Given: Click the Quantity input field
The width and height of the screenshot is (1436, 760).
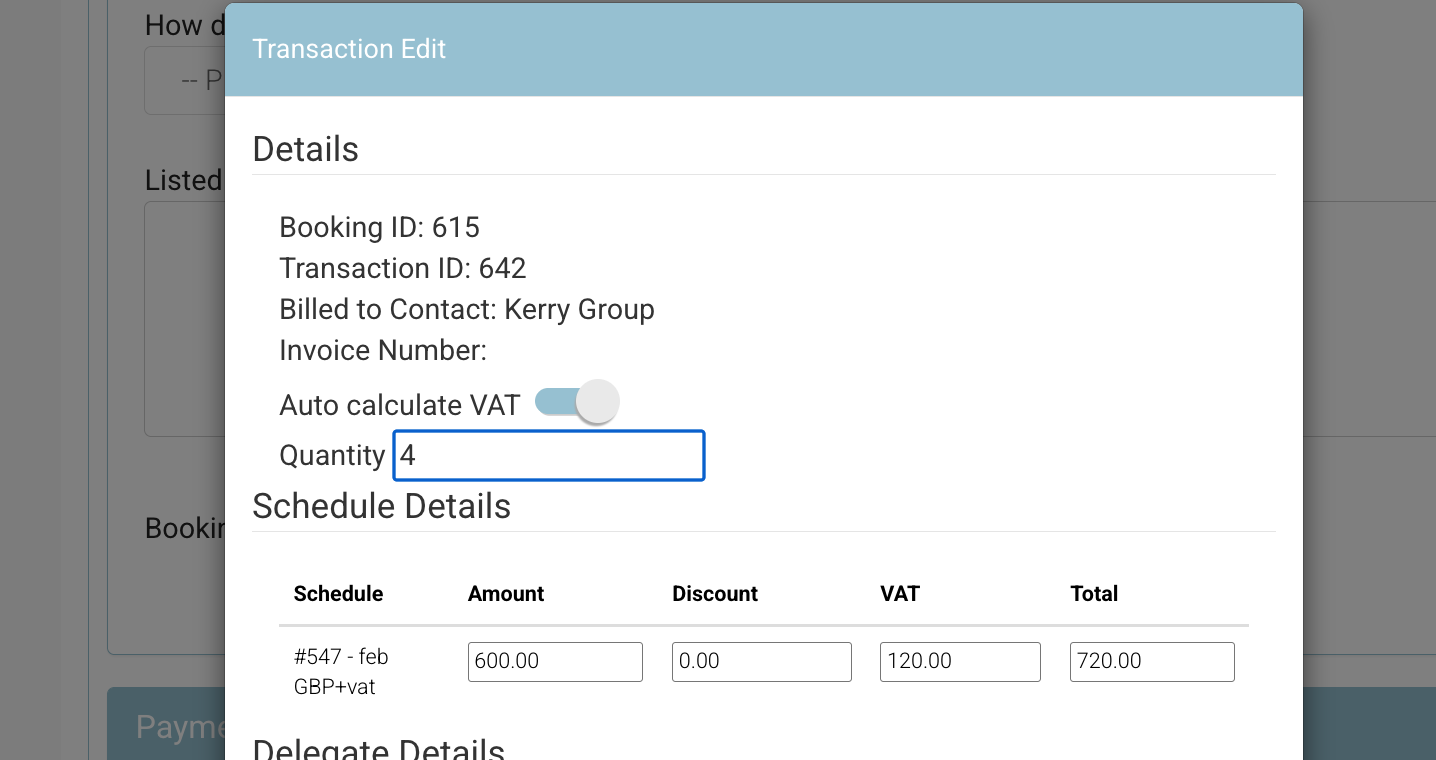Looking at the screenshot, I should (x=549, y=456).
